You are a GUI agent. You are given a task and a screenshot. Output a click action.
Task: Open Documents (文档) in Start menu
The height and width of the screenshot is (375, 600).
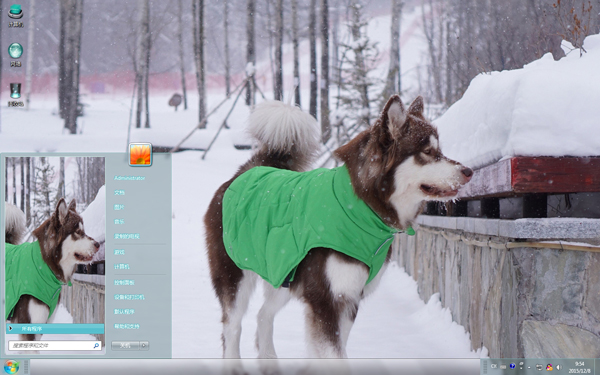119,192
